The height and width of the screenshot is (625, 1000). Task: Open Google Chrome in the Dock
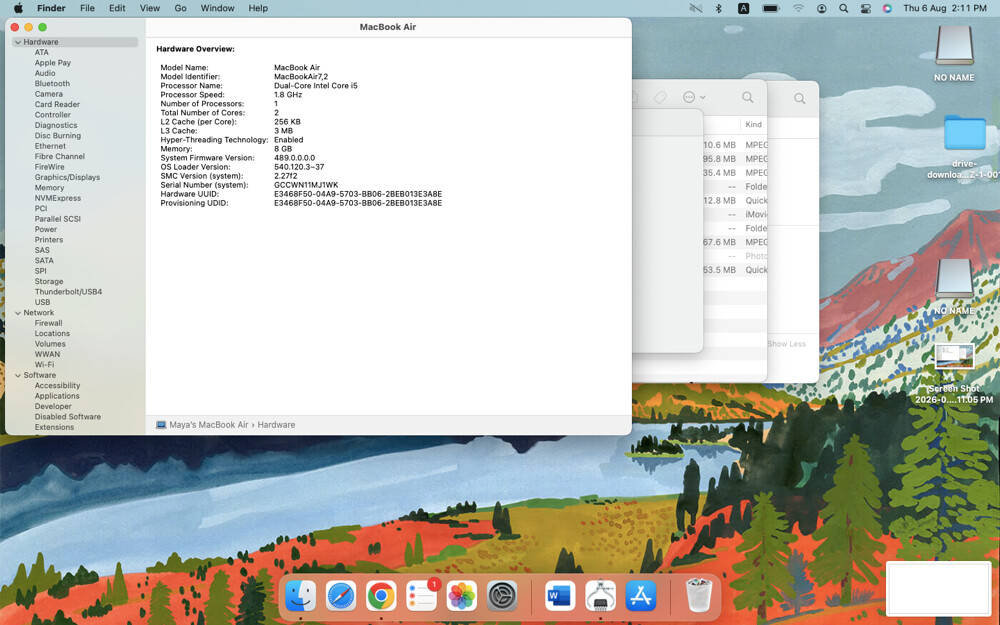pyautogui.click(x=381, y=596)
